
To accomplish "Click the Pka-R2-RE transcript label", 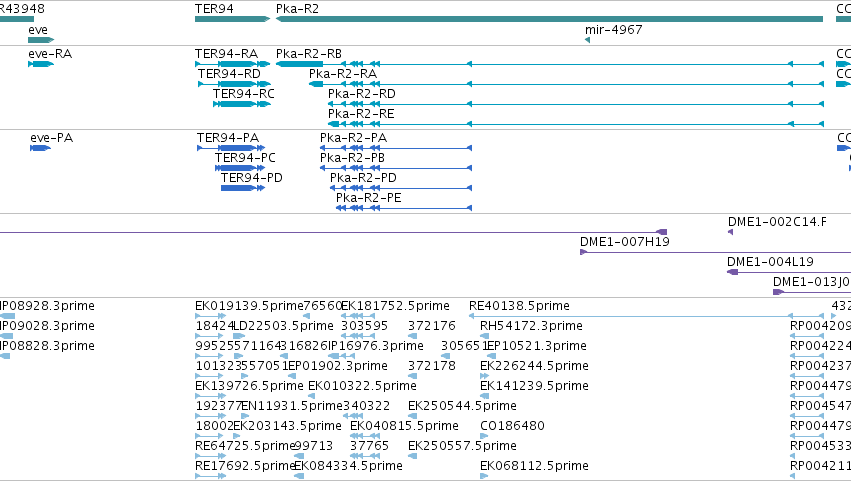I will (x=361, y=114).
